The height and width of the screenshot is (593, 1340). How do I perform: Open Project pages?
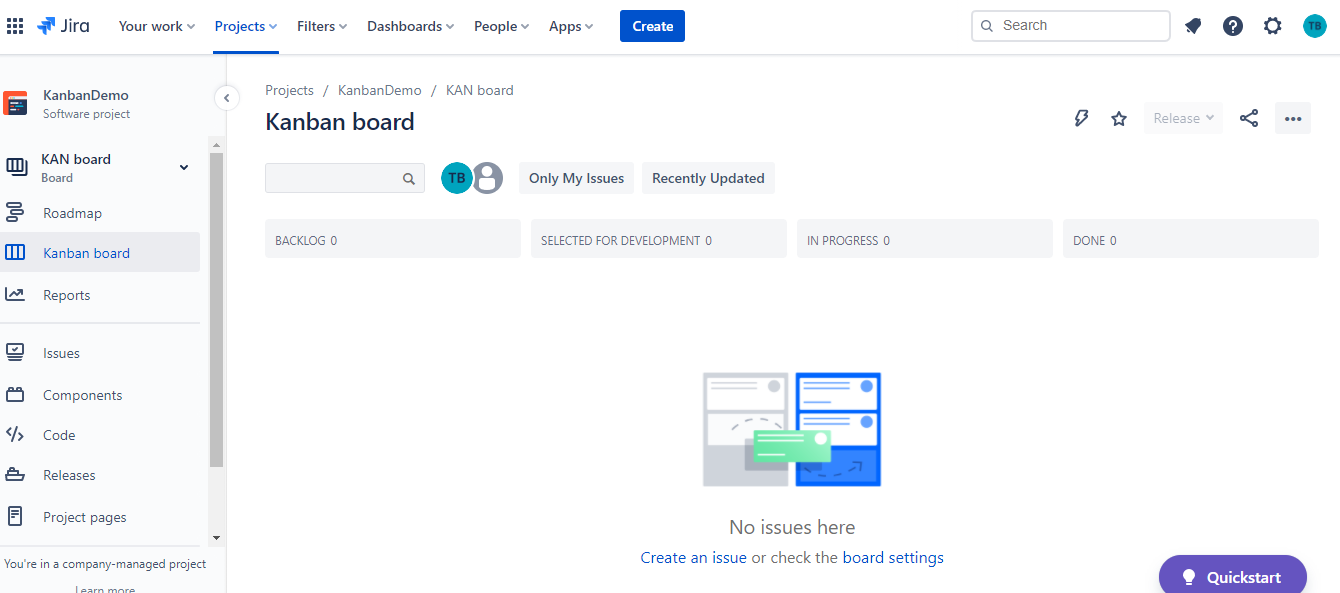click(x=82, y=516)
